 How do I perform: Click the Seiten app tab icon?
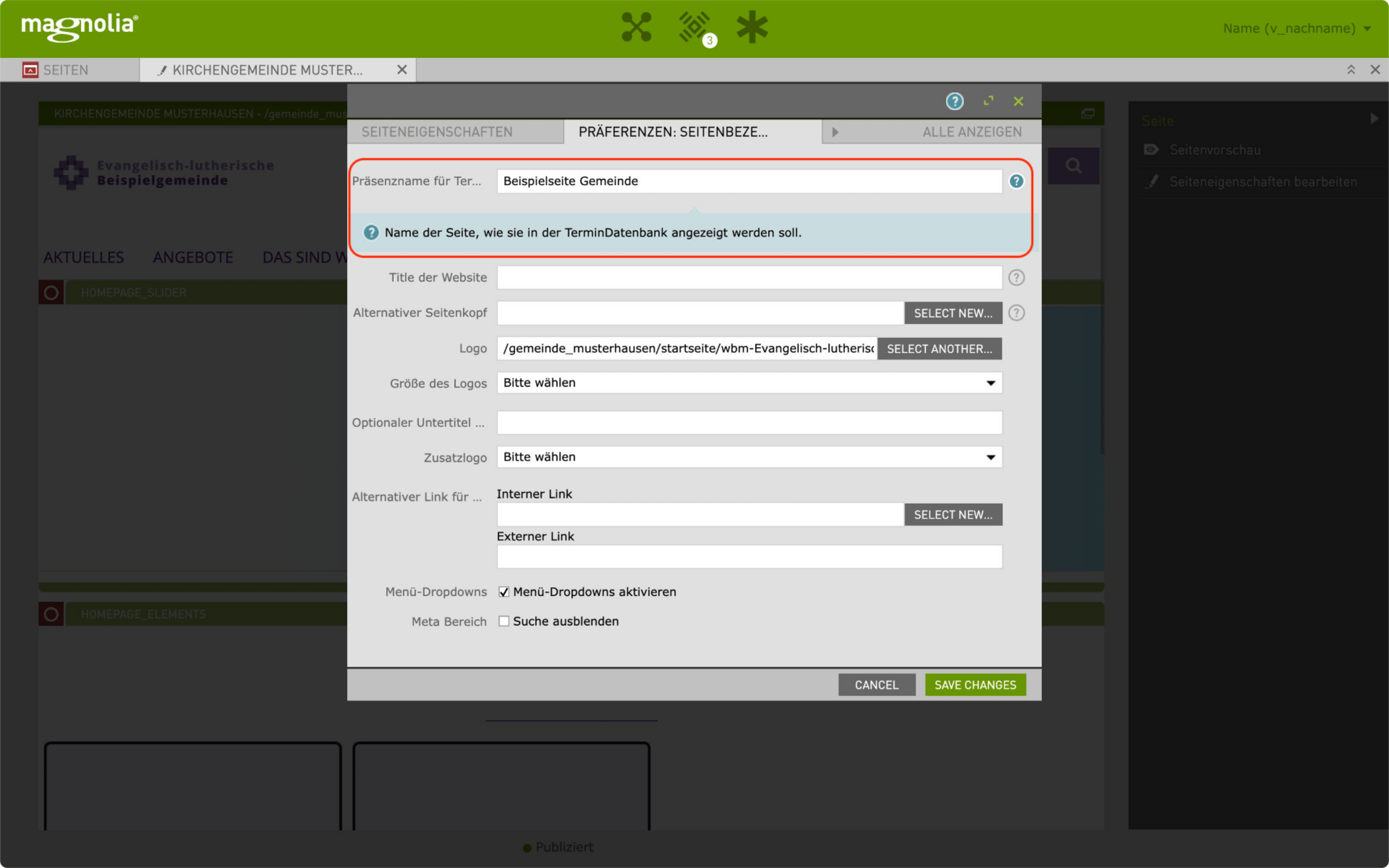coord(30,70)
